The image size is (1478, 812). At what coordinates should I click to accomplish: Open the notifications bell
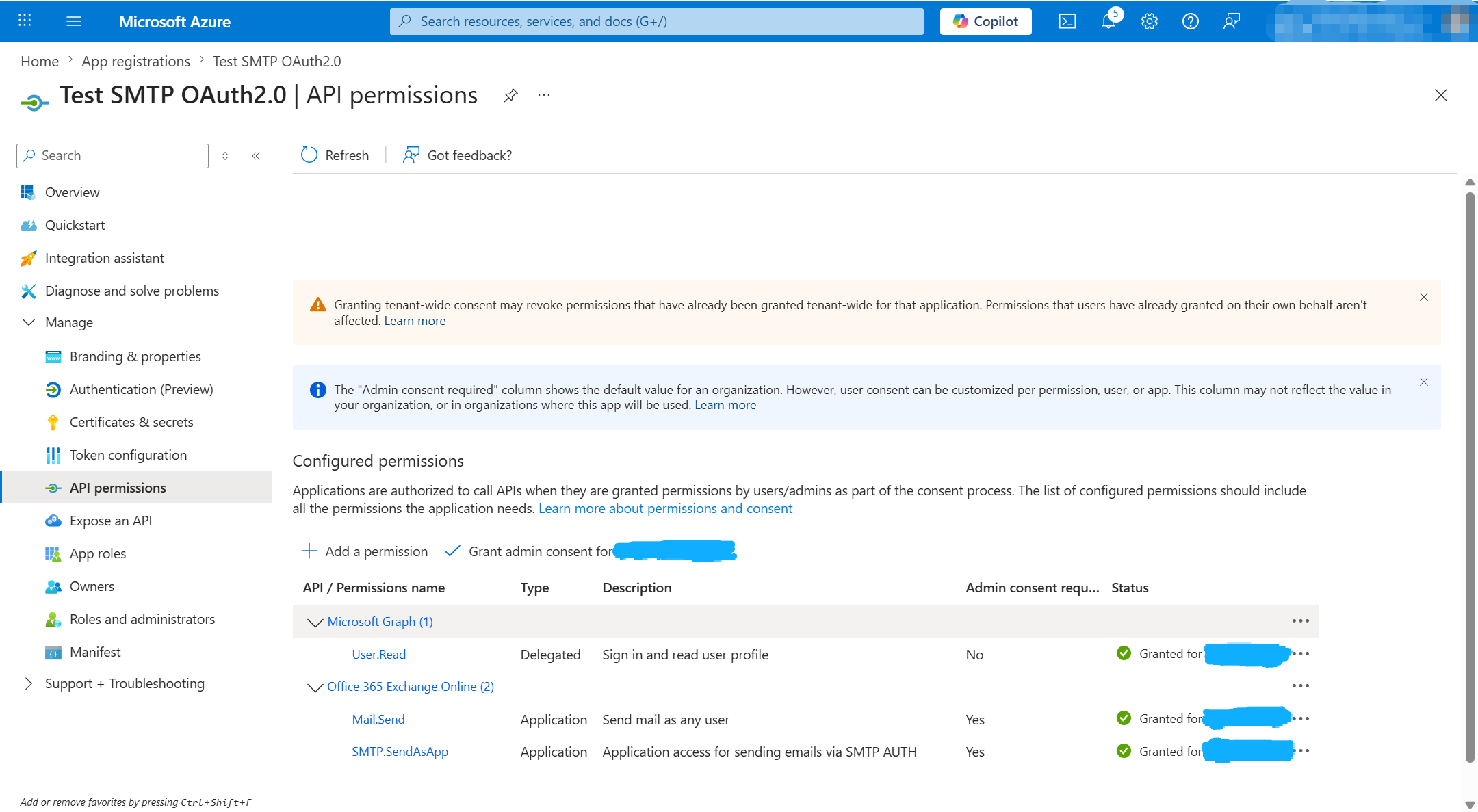tap(1108, 21)
